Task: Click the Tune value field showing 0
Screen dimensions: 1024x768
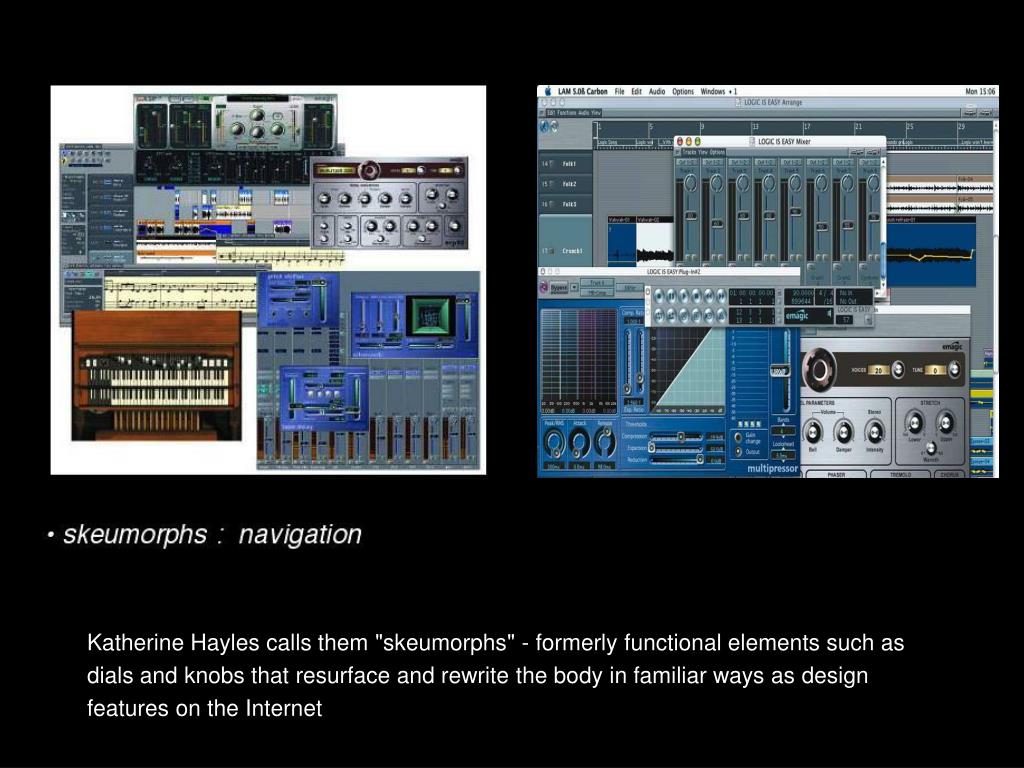Action: pos(935,370)
